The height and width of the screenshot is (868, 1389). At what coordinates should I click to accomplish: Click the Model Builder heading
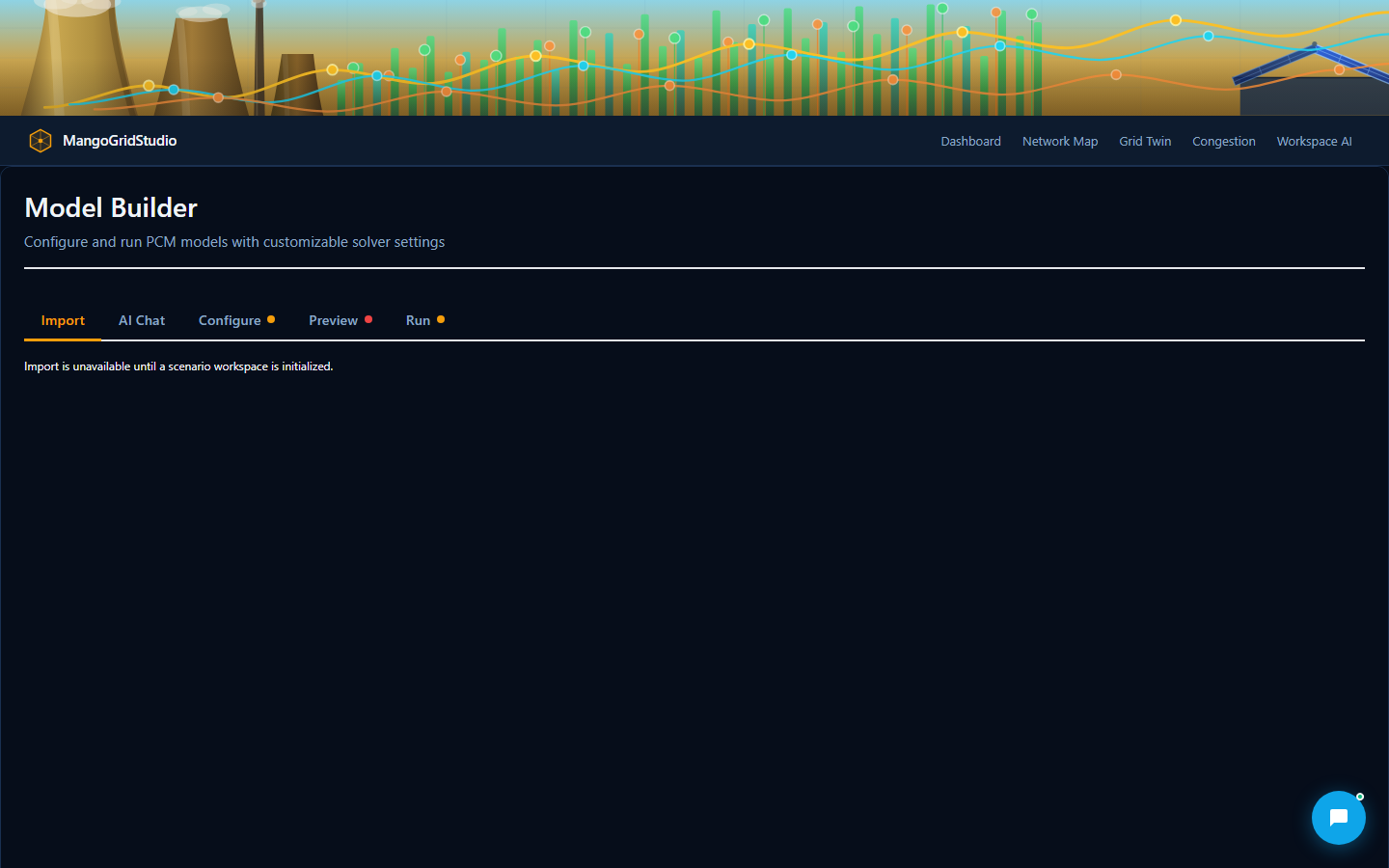point(111,207)
